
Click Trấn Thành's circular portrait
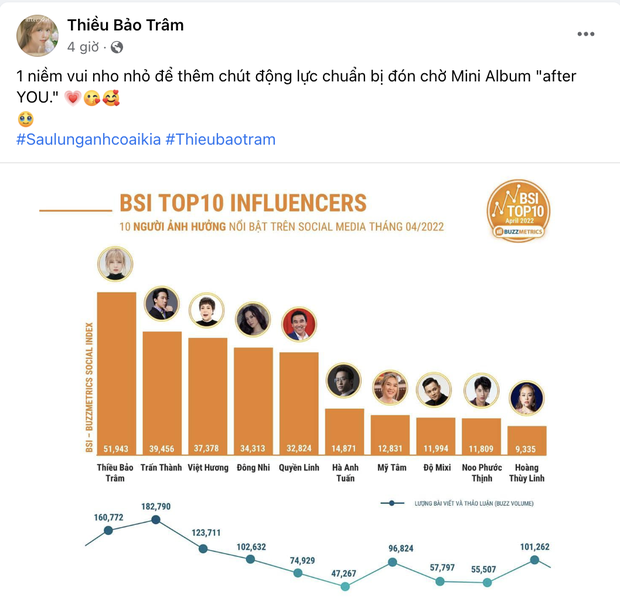161,304
